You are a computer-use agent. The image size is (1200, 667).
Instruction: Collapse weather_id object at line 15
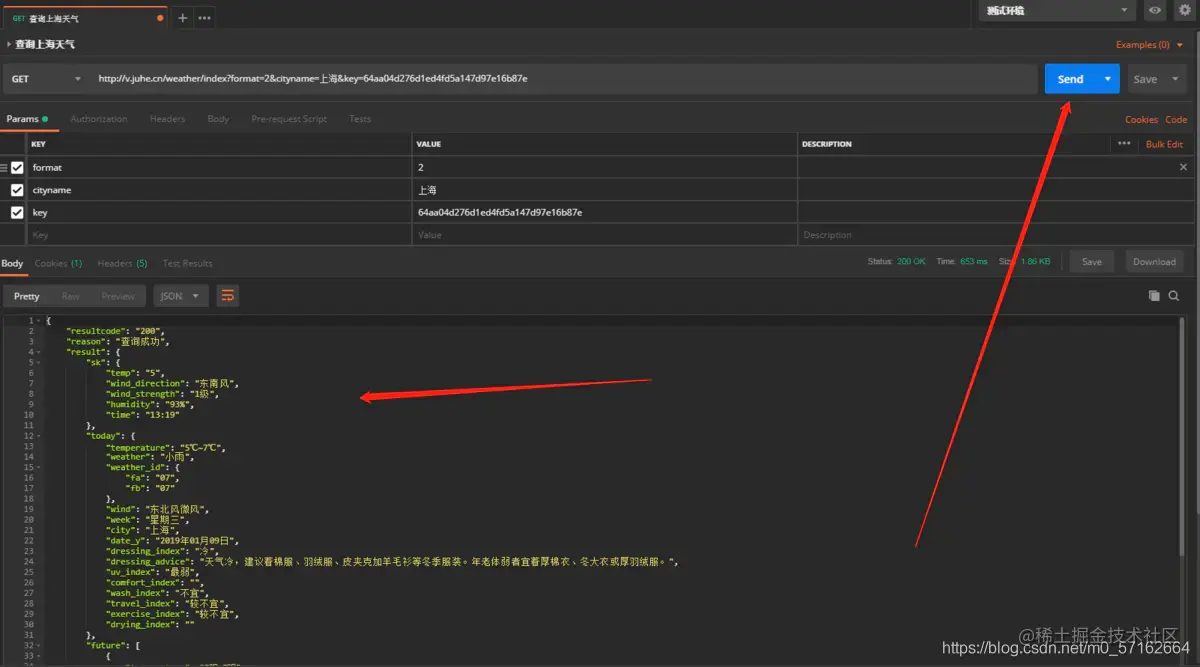[39, 467]
